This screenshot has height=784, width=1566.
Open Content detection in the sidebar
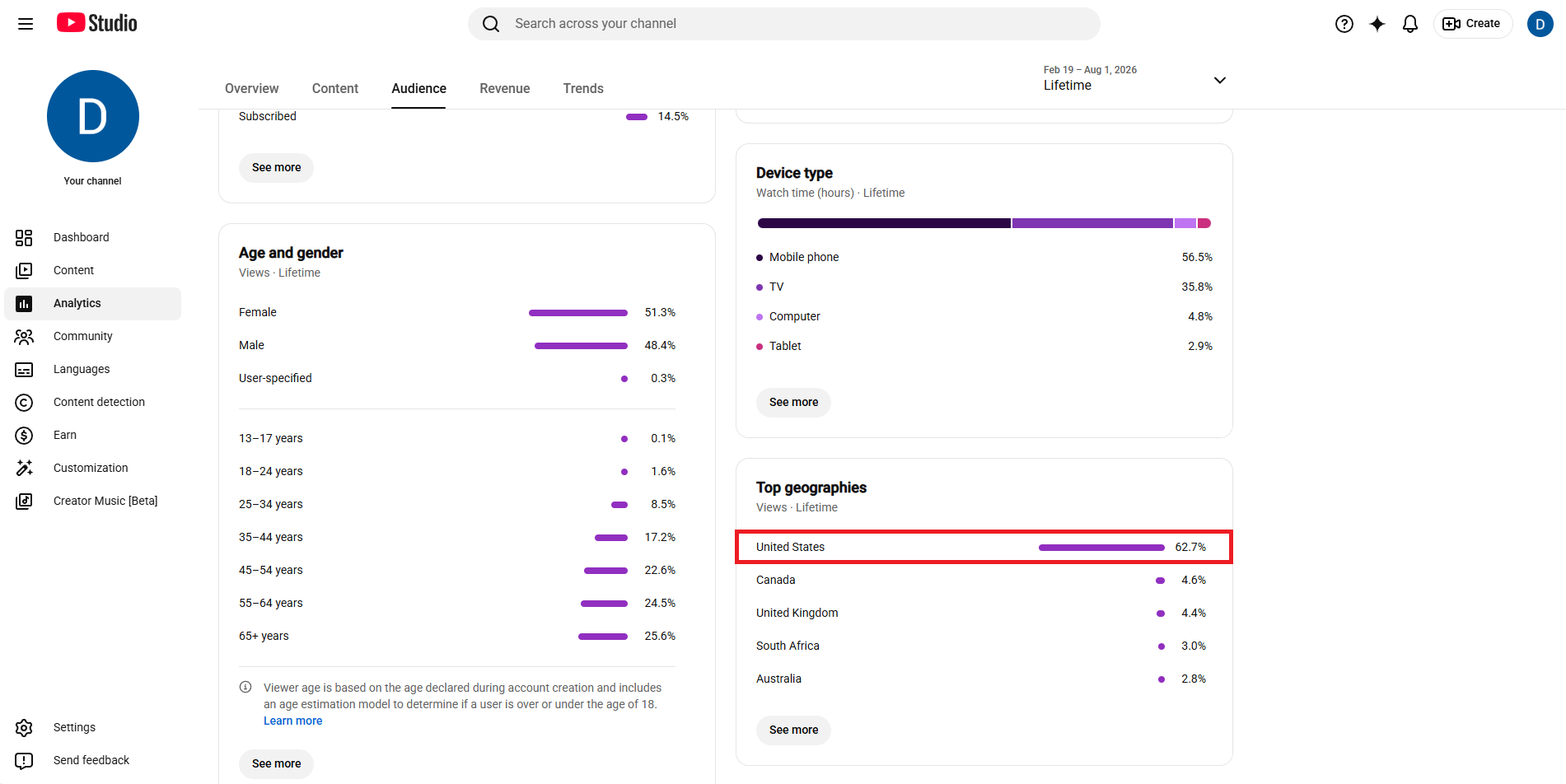coord(92,402)
